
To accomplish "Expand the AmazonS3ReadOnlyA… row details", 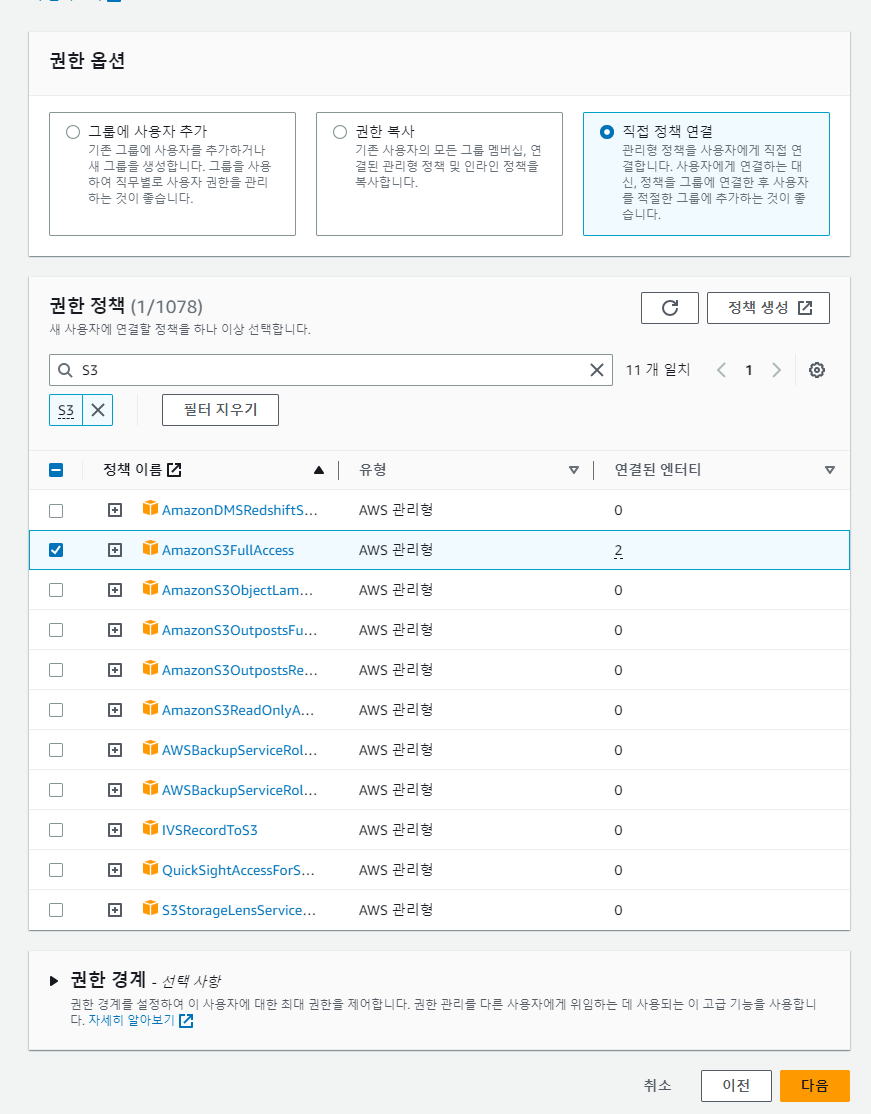I will [x=114, y=710].
